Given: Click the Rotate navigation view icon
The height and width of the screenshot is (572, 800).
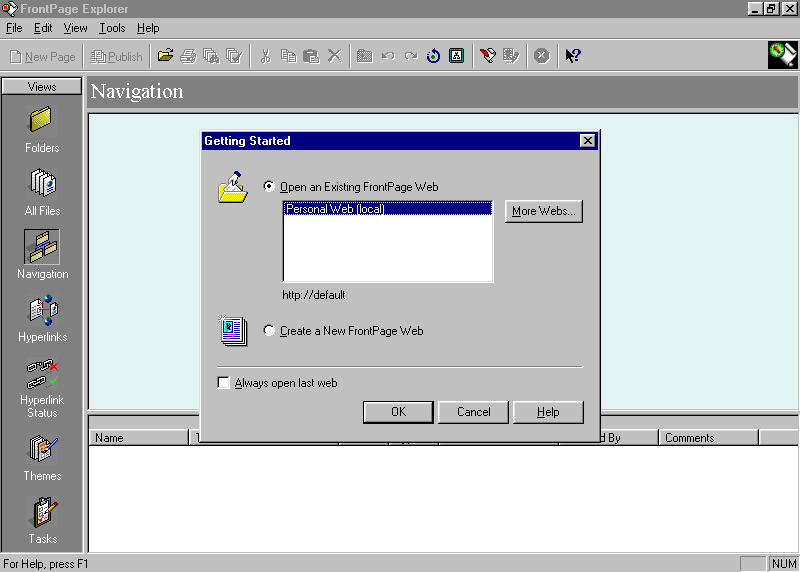Looking at the screenshot, I should point(434,56).
